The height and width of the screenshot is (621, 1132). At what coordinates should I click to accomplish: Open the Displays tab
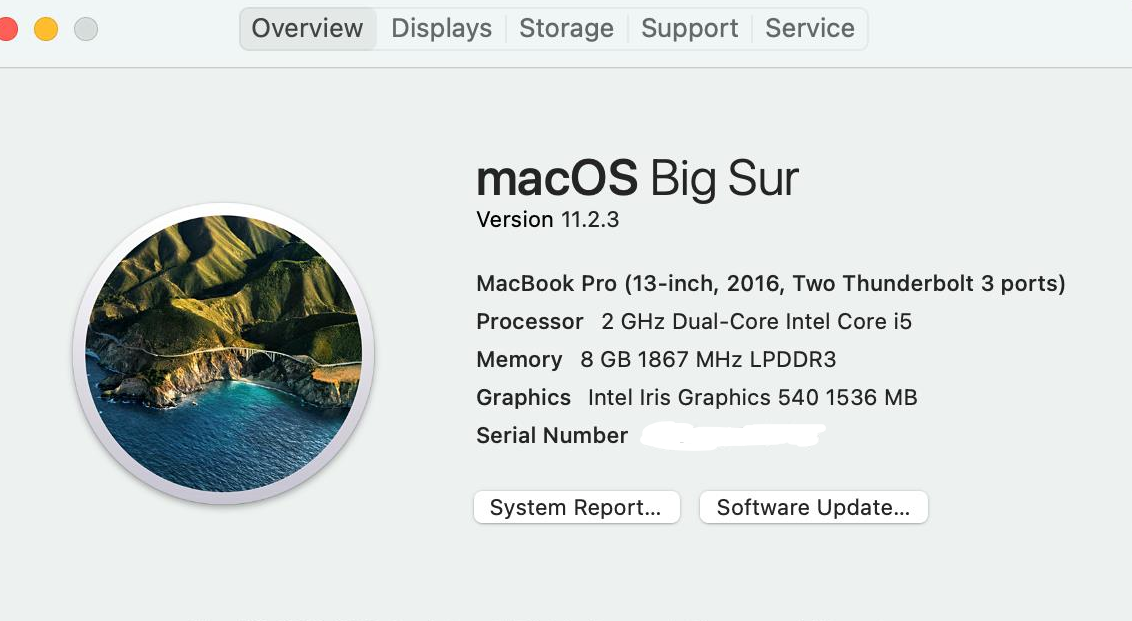click(441, 28)
